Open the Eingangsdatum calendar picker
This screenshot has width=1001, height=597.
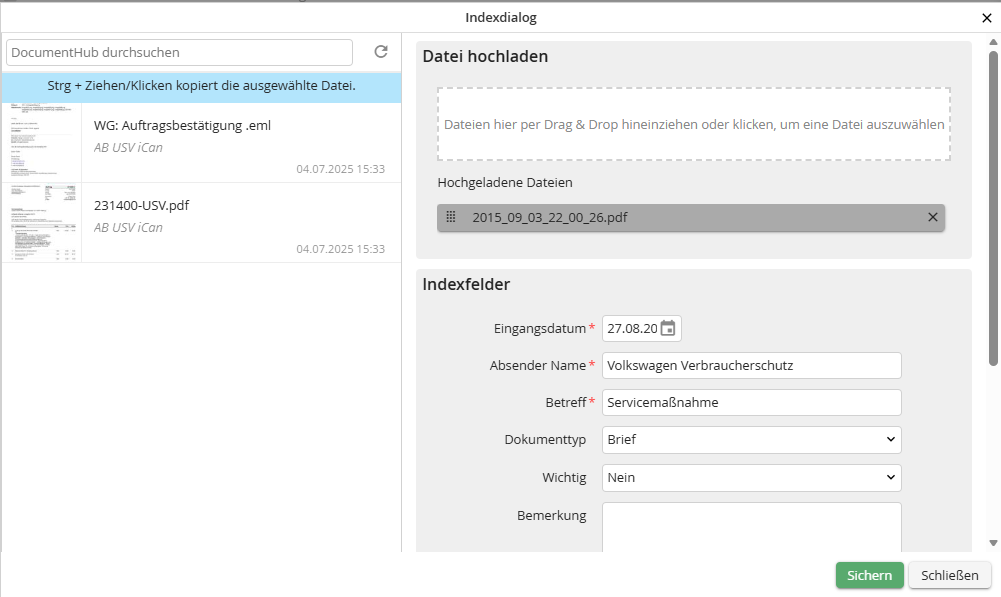tap(668, 328)
